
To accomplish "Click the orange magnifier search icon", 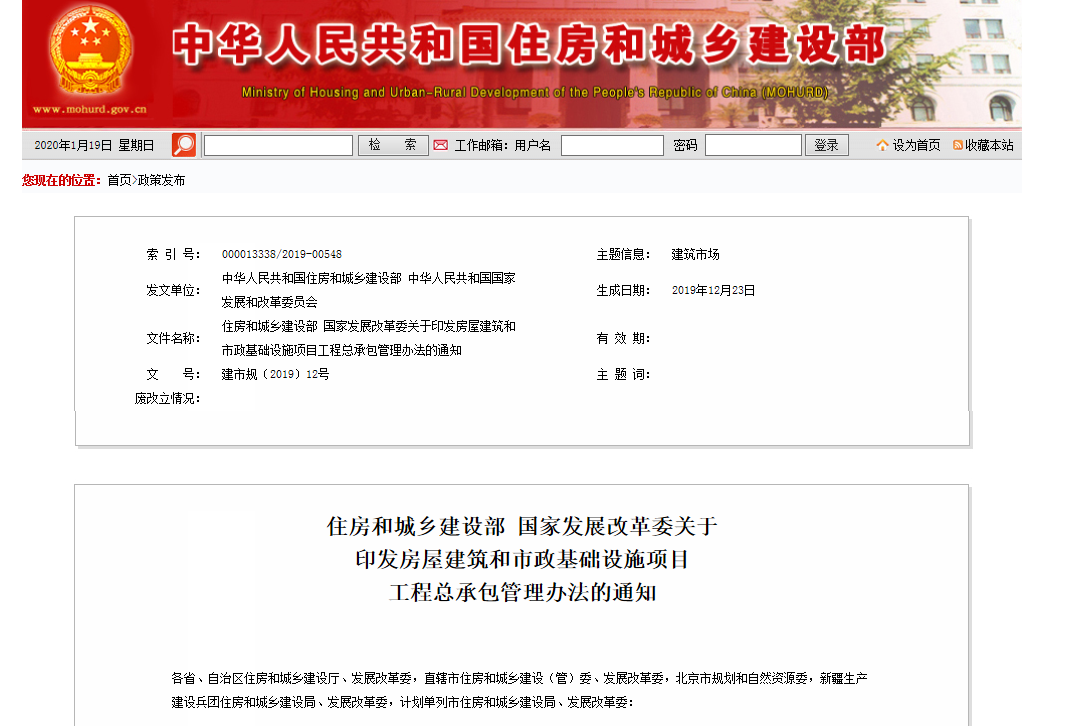I will coord(184,145).
